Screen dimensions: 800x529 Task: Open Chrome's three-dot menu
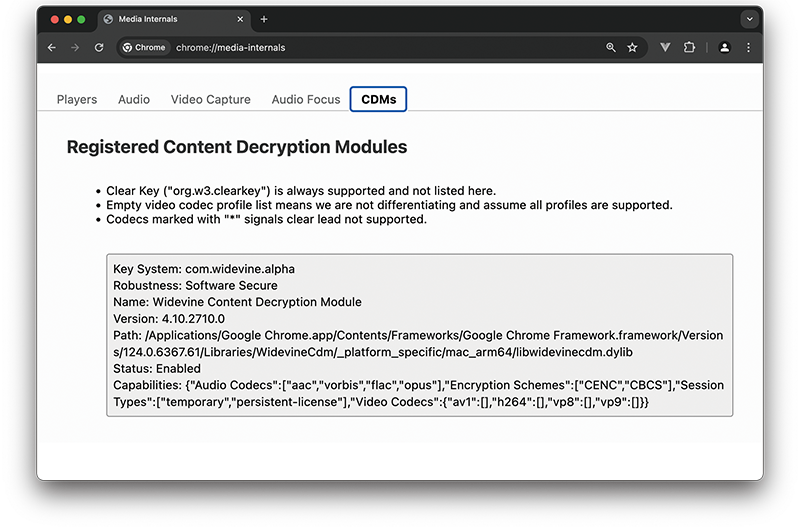click(x=748, y=47)
